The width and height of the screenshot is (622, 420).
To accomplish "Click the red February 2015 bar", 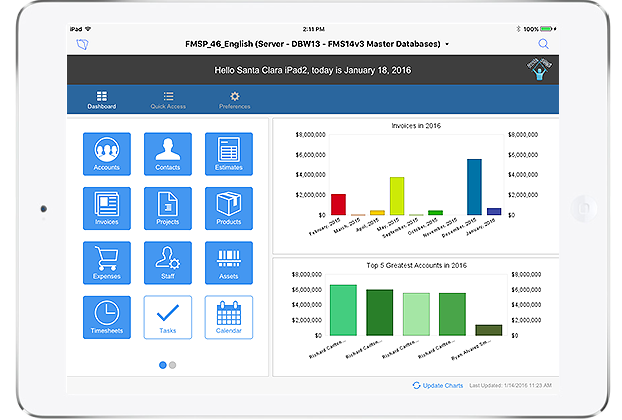I will click(338, 205).
